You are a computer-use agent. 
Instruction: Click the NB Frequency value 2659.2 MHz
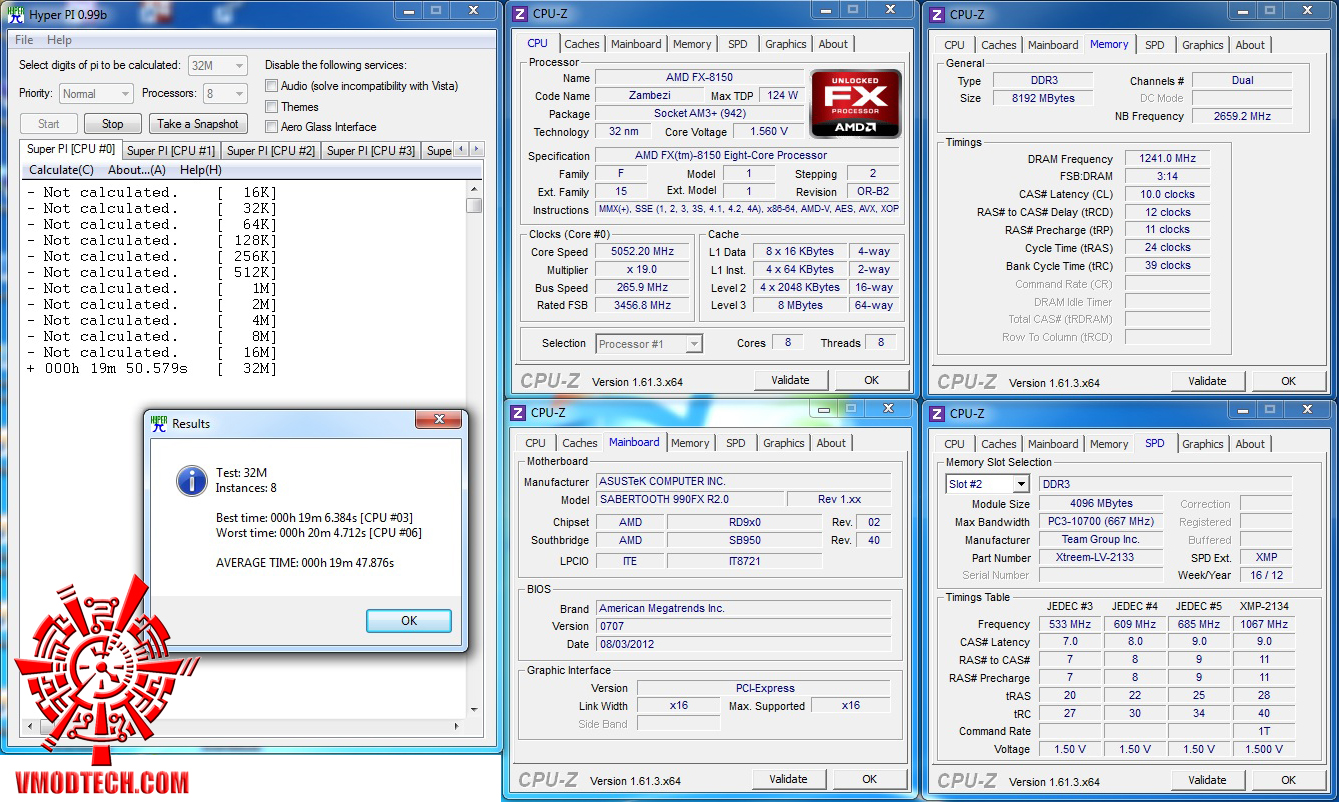tap(1242, 117)
